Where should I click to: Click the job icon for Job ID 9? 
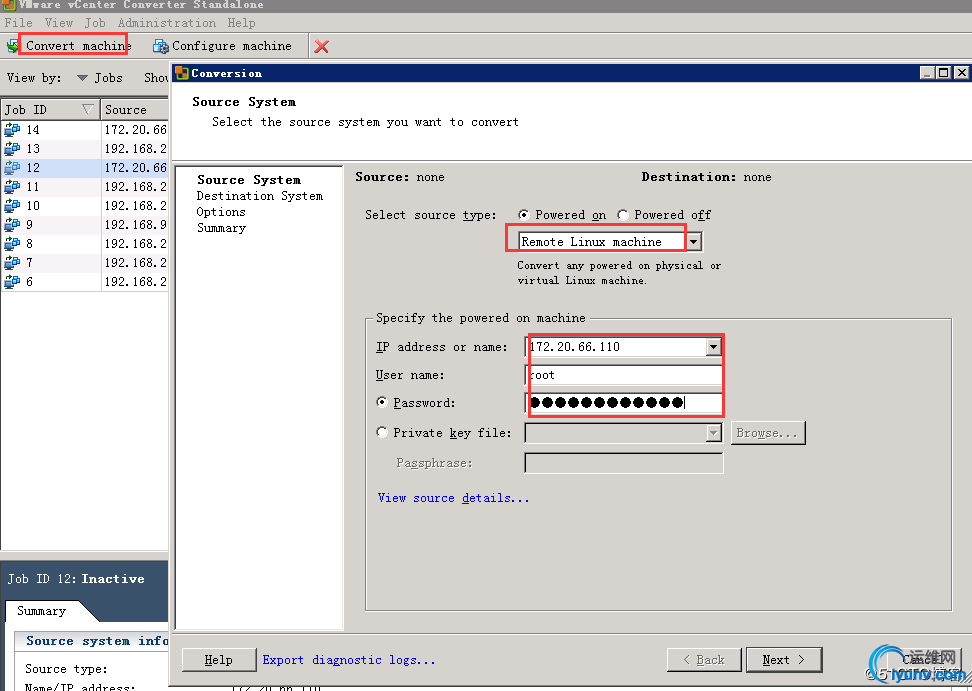coord(12,224)
